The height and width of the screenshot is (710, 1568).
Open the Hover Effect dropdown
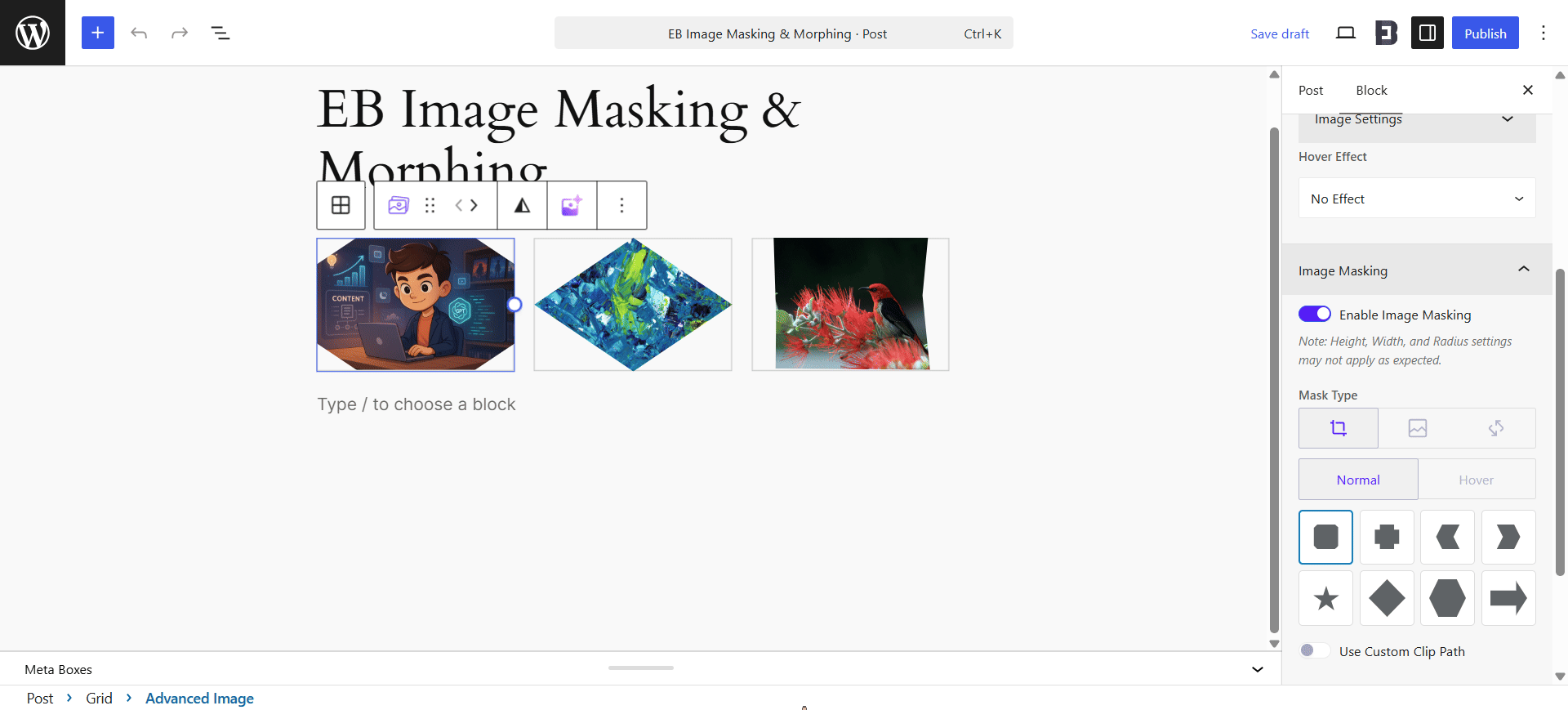click(x=1417, y=199)
